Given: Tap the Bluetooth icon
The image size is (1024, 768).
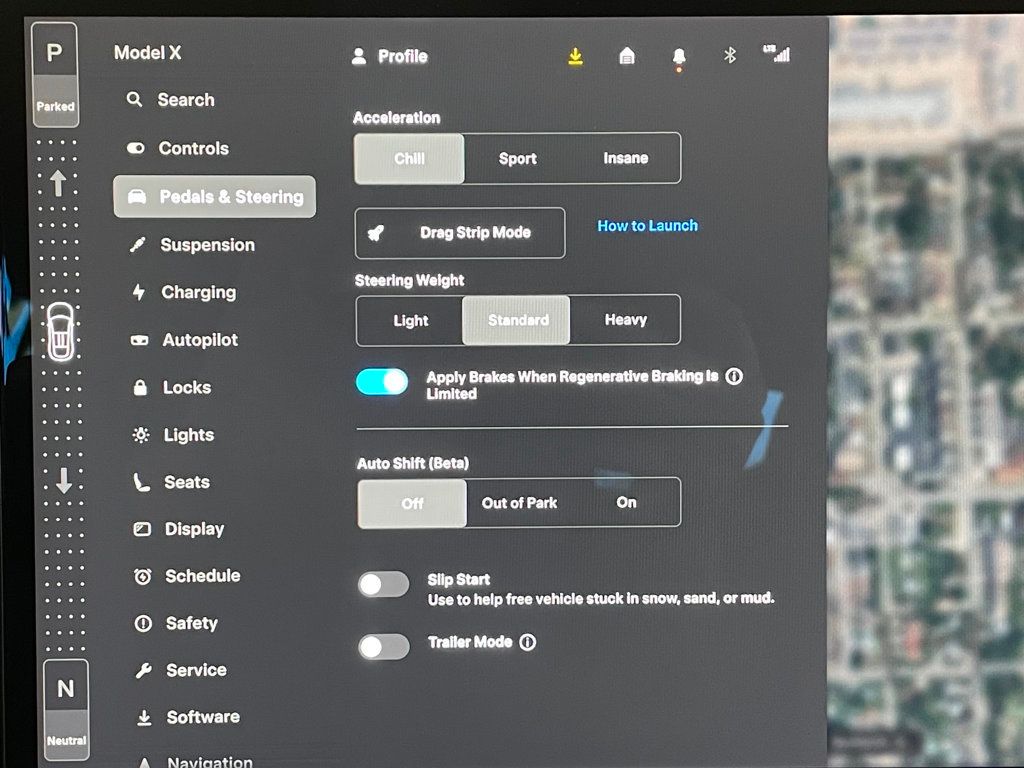Looking at the screenshot, I should pyautogui.click(x=730, y=56).
